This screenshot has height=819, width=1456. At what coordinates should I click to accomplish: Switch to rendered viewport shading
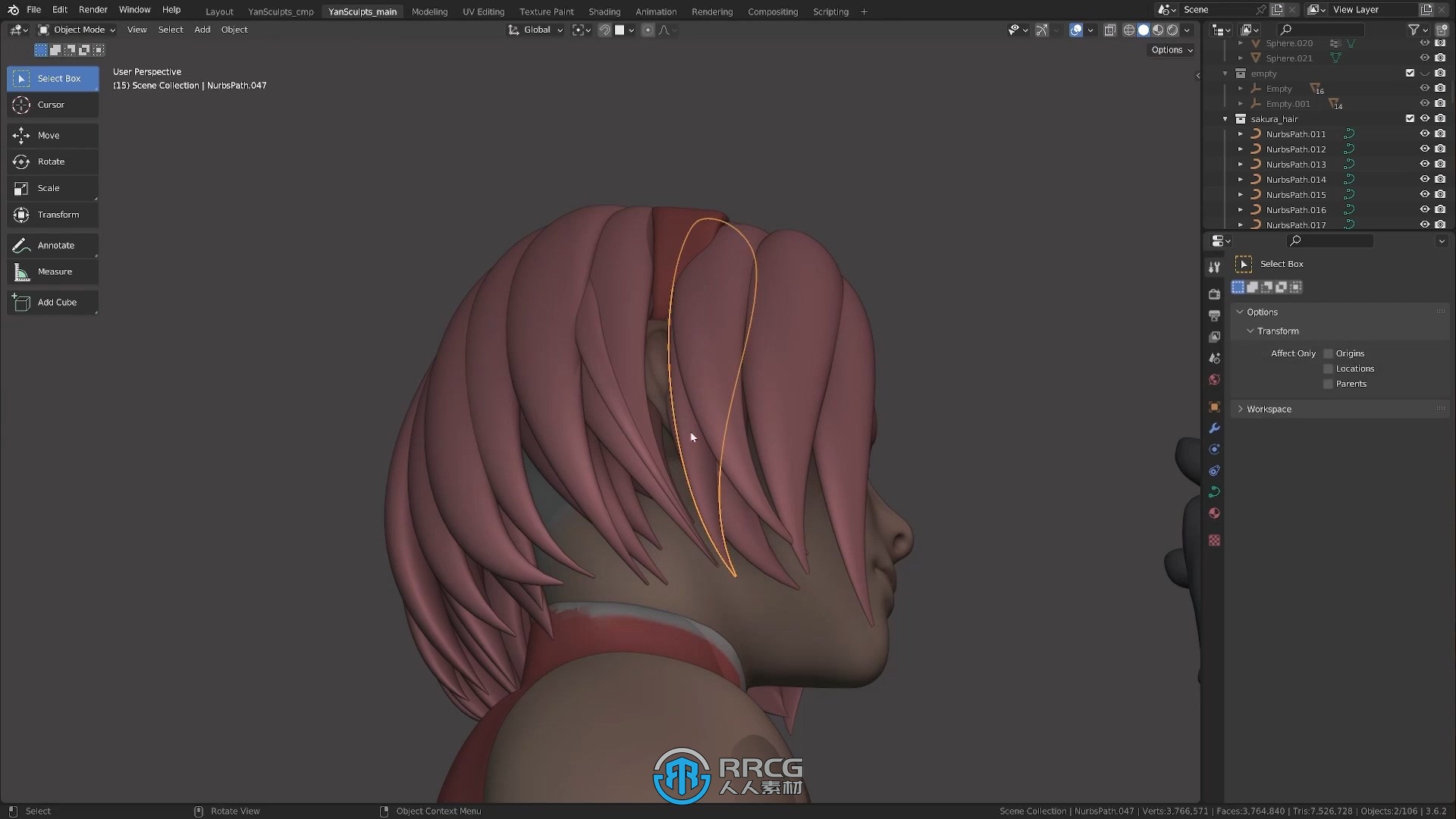pyautogui.click(x=1172, y=30)
